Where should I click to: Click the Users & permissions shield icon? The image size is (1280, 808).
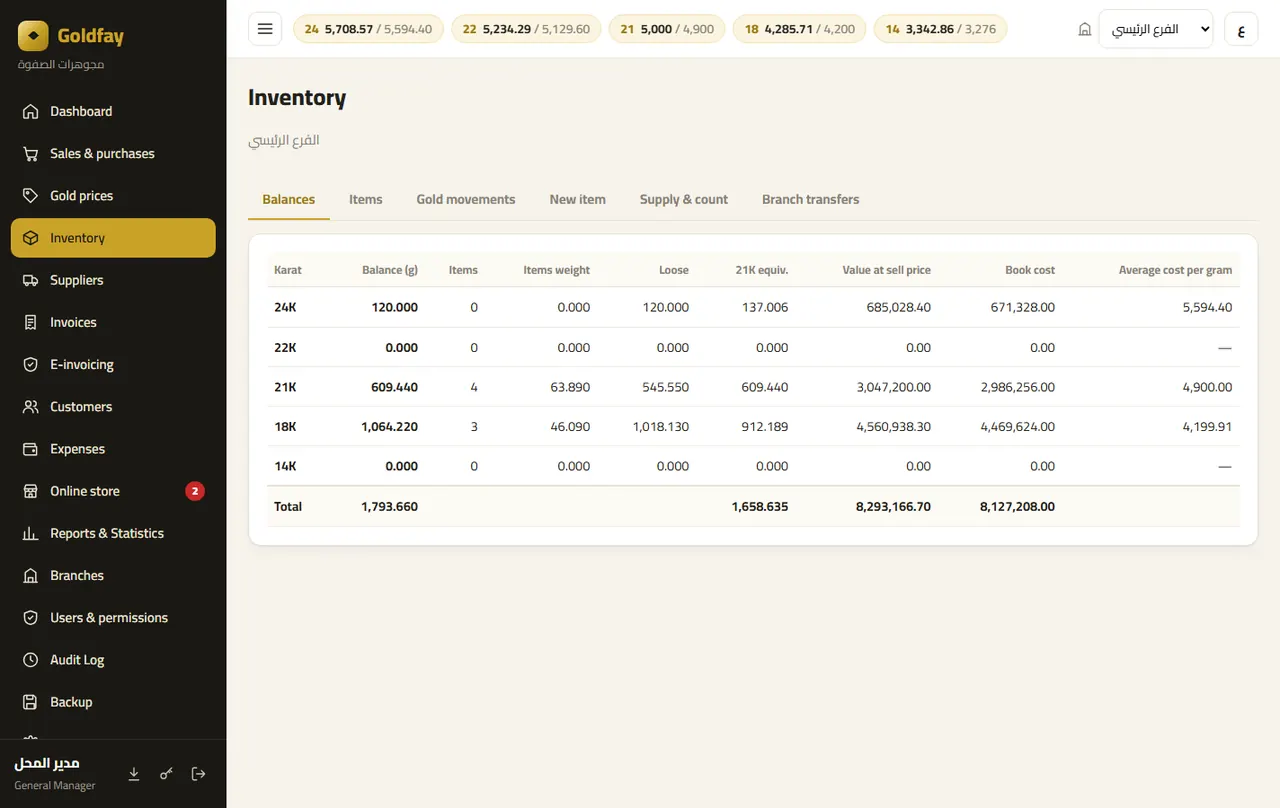tap(31, 617)
